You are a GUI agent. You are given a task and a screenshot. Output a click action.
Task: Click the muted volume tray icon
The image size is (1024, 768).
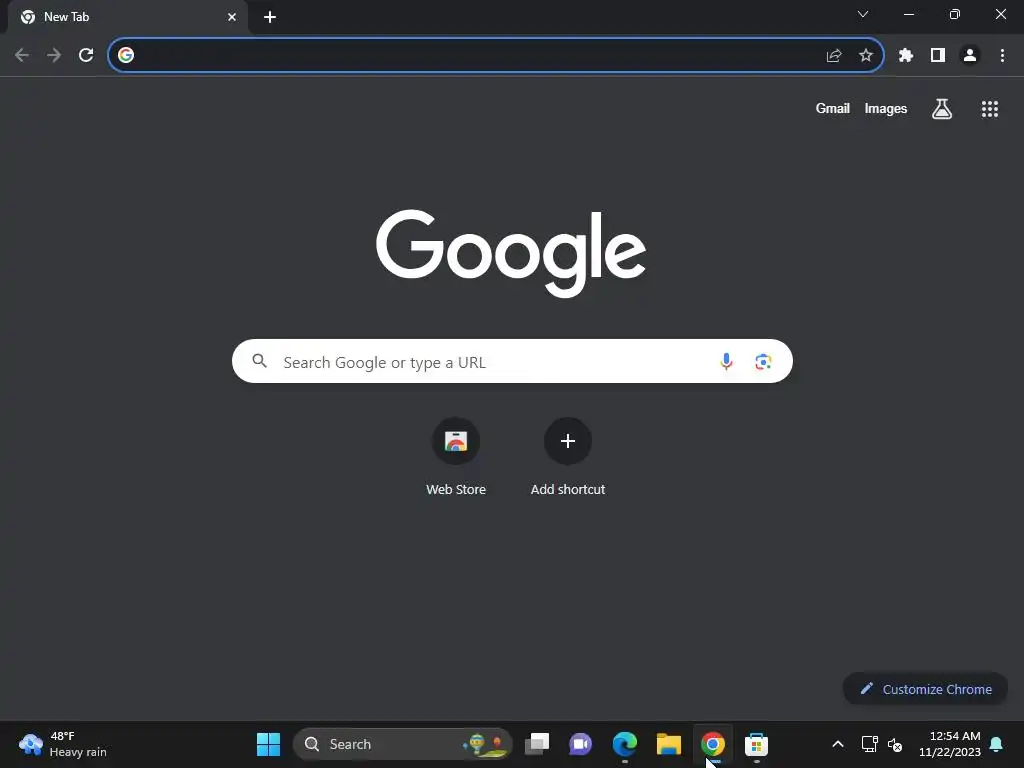click(x=895, y=744)
